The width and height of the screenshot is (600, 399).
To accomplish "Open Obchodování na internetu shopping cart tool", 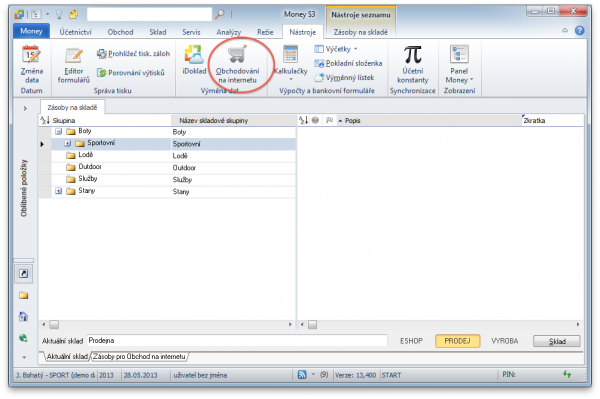I will pyautogui.click(x=237, y=64).
